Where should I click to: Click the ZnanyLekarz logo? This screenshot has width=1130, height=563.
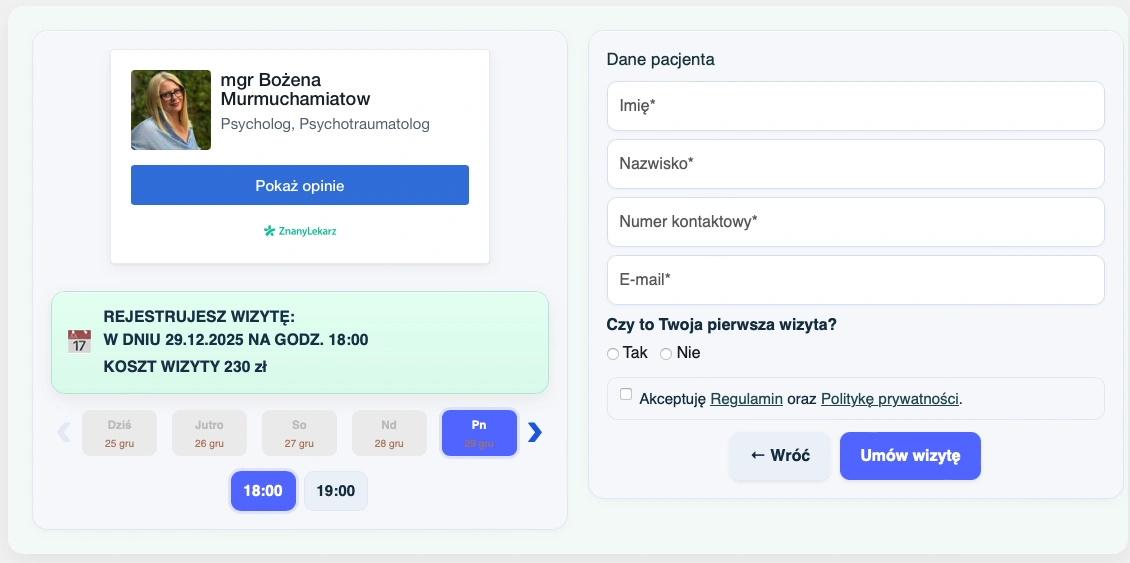coord(300,231)
